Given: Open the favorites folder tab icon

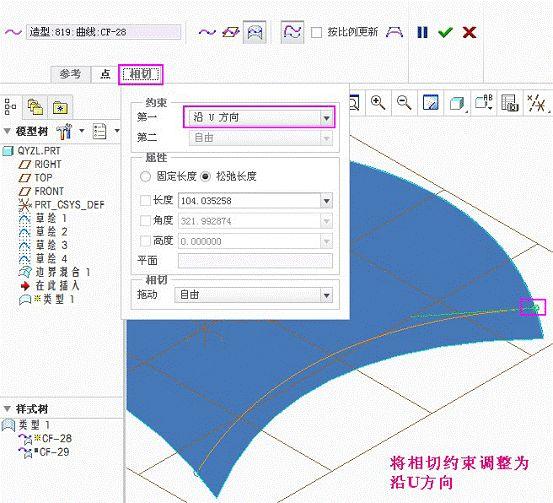Looking at the screenshot, I should (x=60, y=108).
